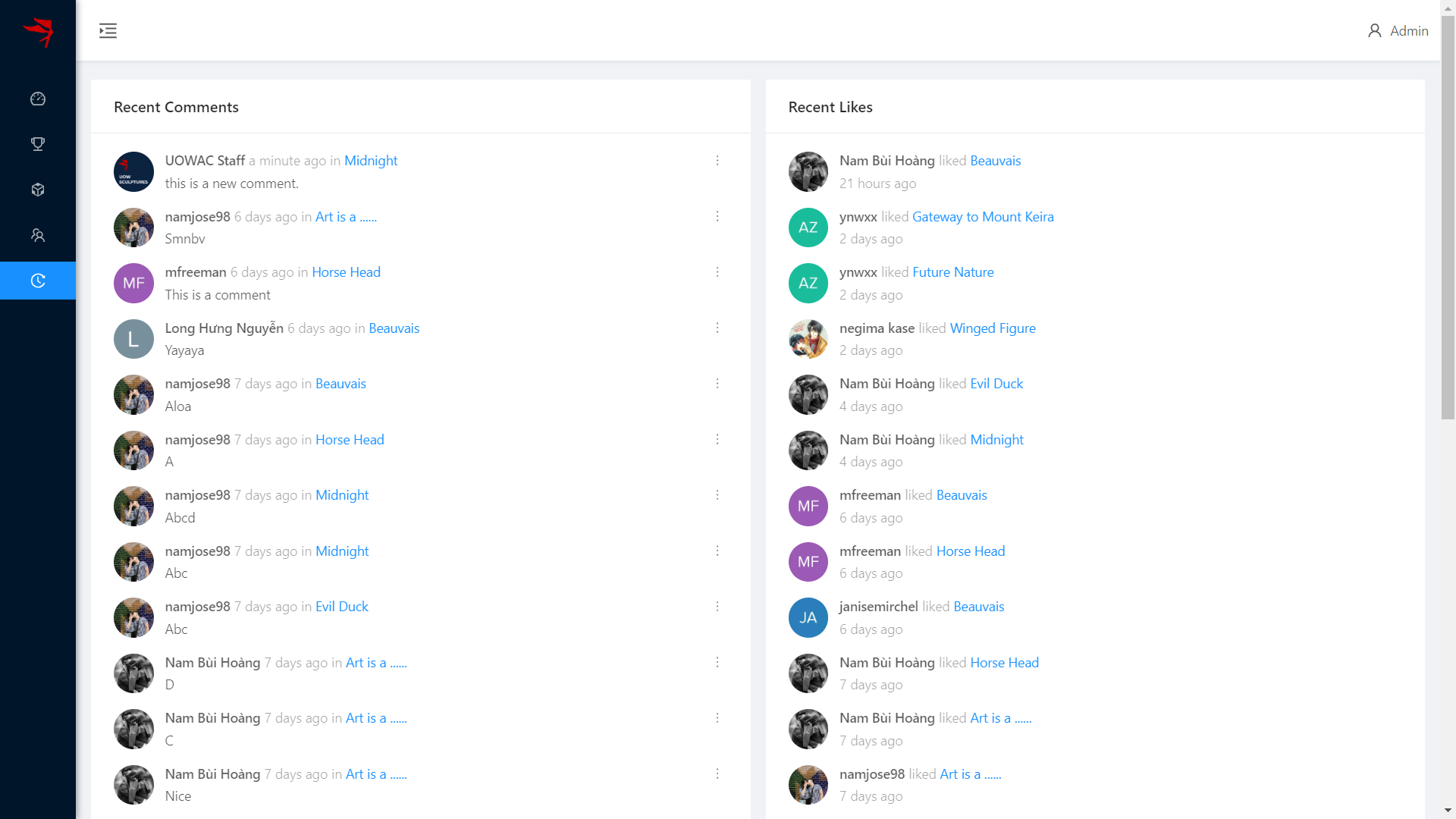Open the users icon in sidebar
The width and height of the screenshot is (1456, 819).
38,235
